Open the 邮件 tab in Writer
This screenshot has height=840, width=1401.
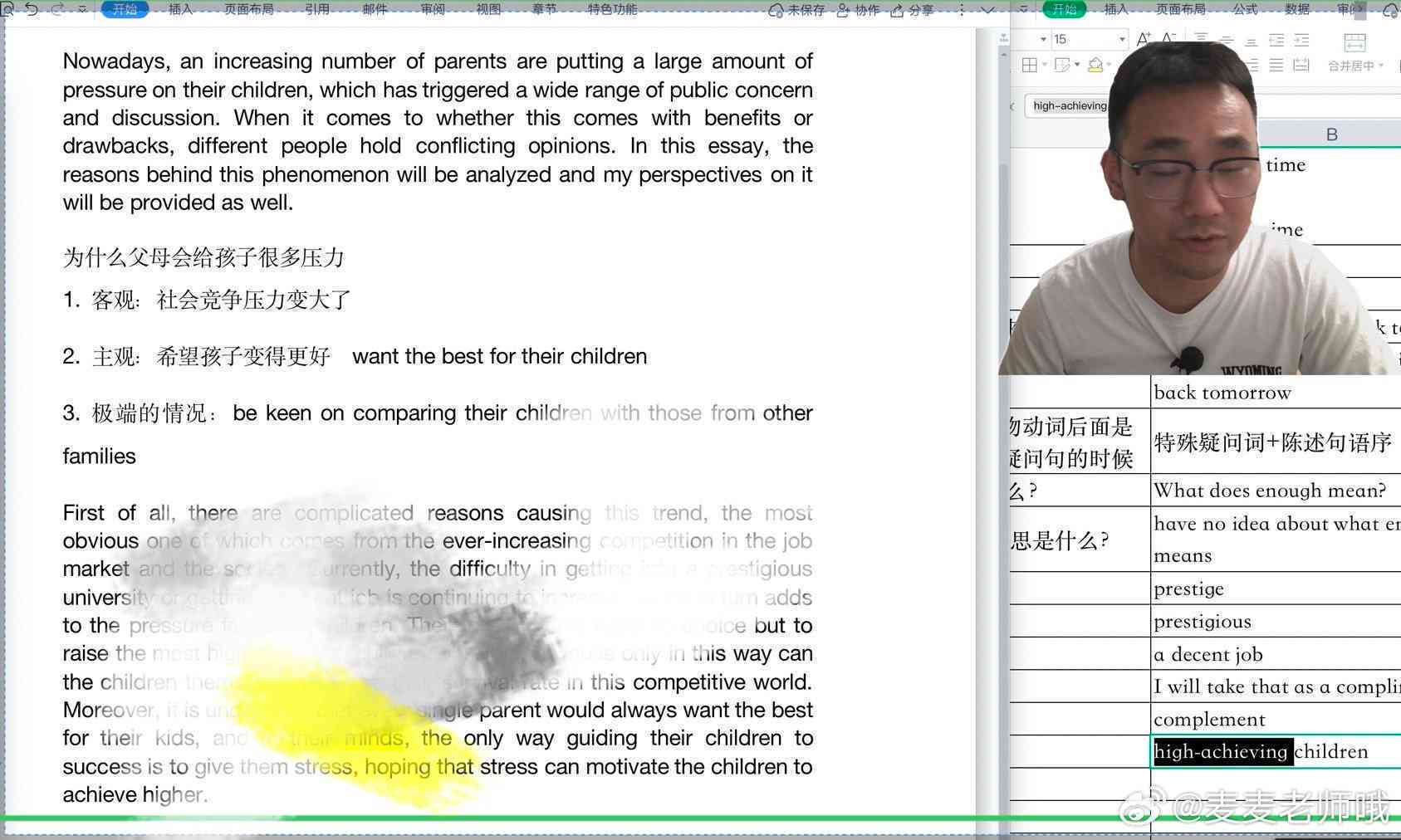[375, 9]
